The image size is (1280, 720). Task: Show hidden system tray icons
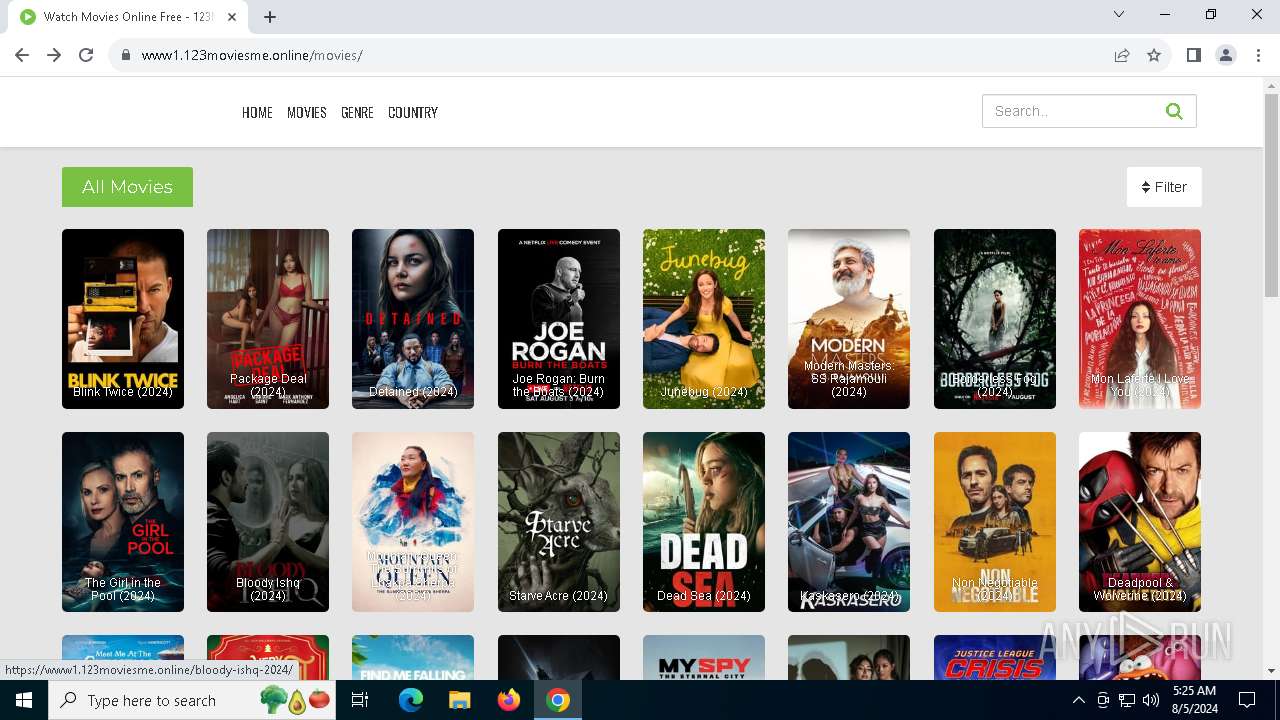click(x=1079, y=700)
